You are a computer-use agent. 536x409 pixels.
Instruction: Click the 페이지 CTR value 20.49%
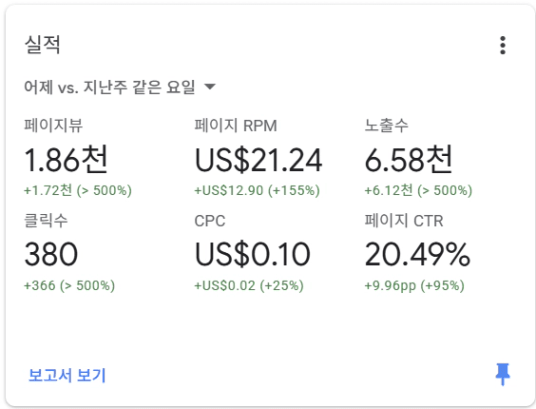coord(418,254)
